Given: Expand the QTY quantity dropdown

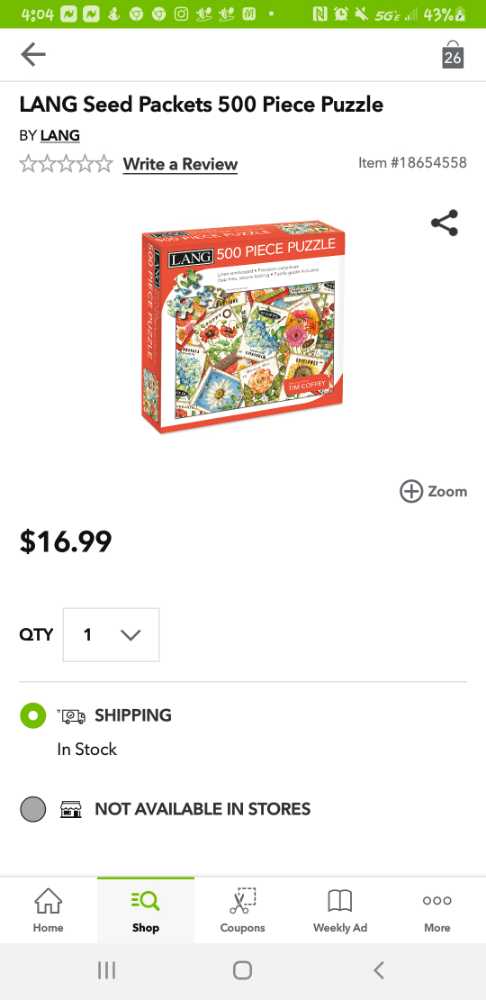Looking at the screenshot, I should 111,635.
